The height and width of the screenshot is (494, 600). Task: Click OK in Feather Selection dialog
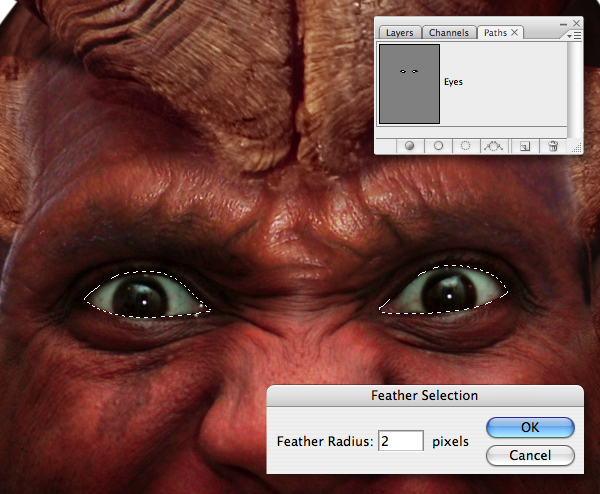click(530, 427)
